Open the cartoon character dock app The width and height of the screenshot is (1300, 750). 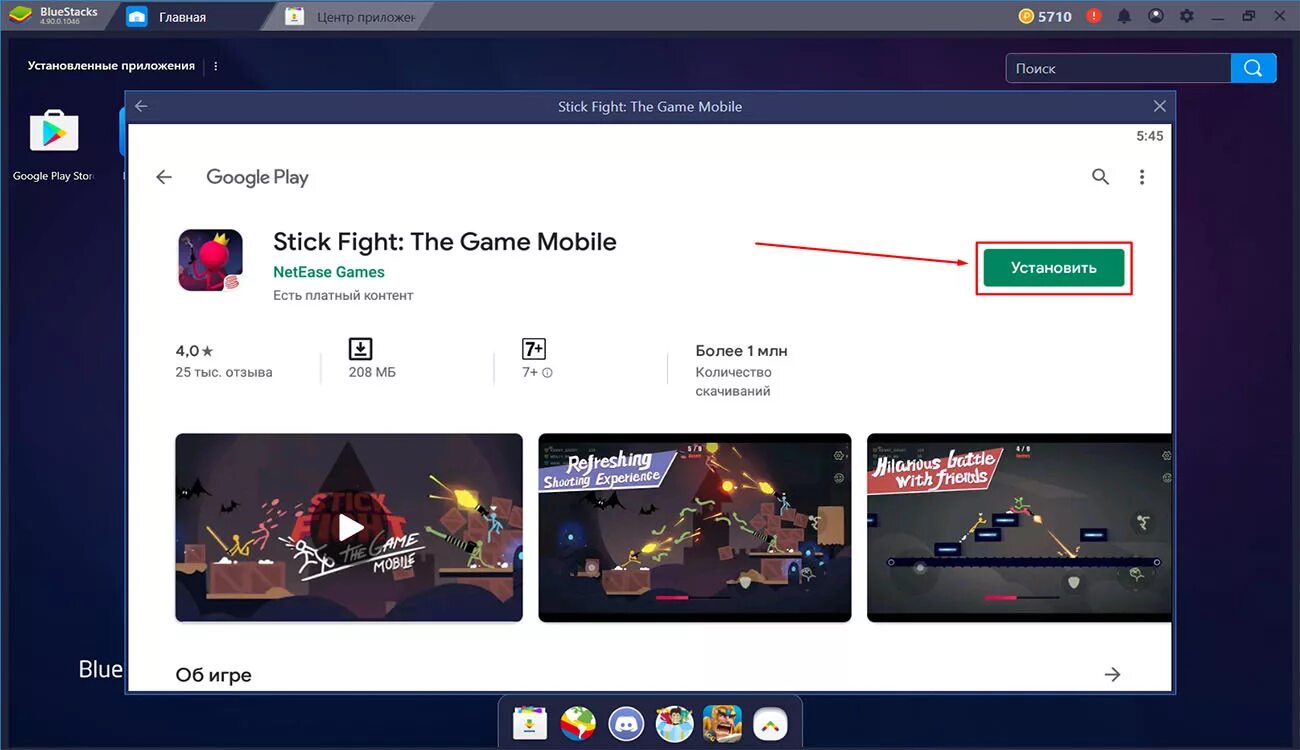click(x=674, y=722)
